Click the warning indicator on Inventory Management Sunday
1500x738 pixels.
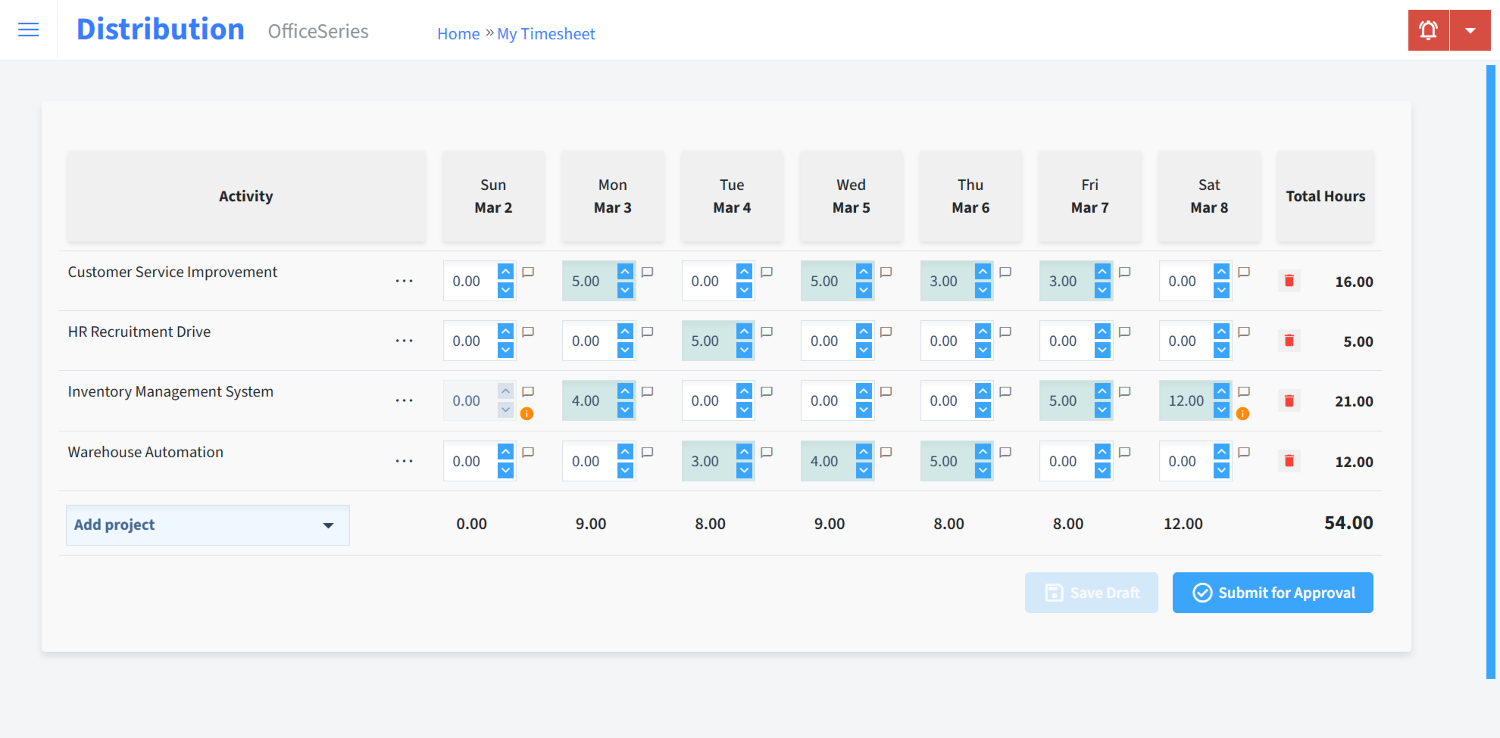(528, 413)
